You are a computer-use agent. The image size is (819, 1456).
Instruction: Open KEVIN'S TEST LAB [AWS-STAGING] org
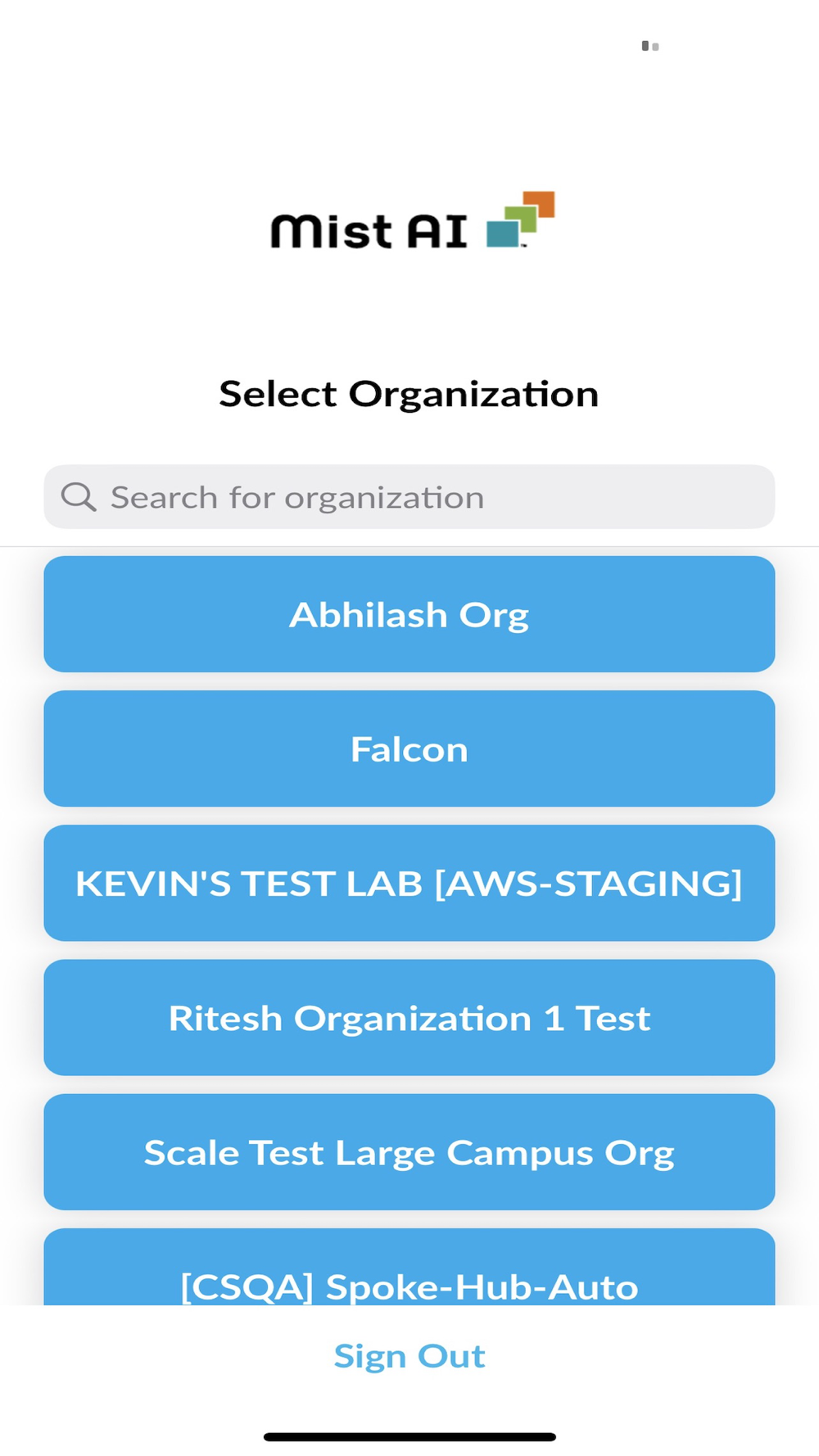pyautogui.click(x=409, y=883)
